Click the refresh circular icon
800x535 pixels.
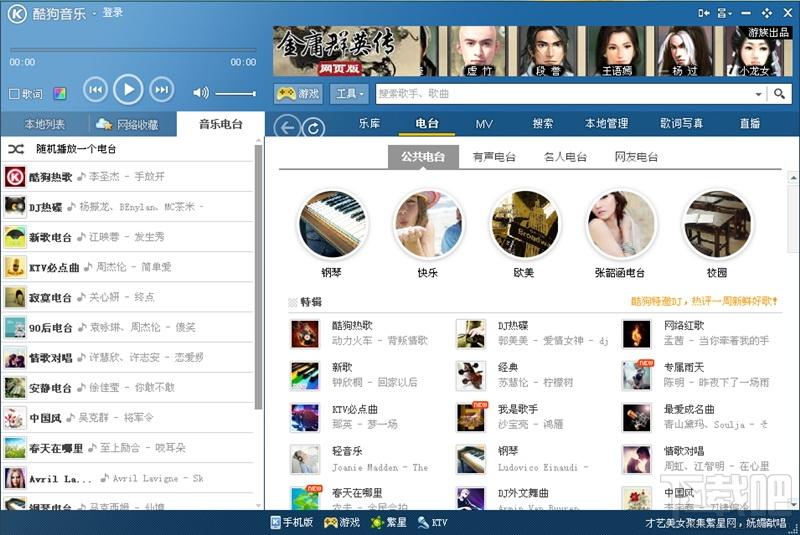coord(313,128)
